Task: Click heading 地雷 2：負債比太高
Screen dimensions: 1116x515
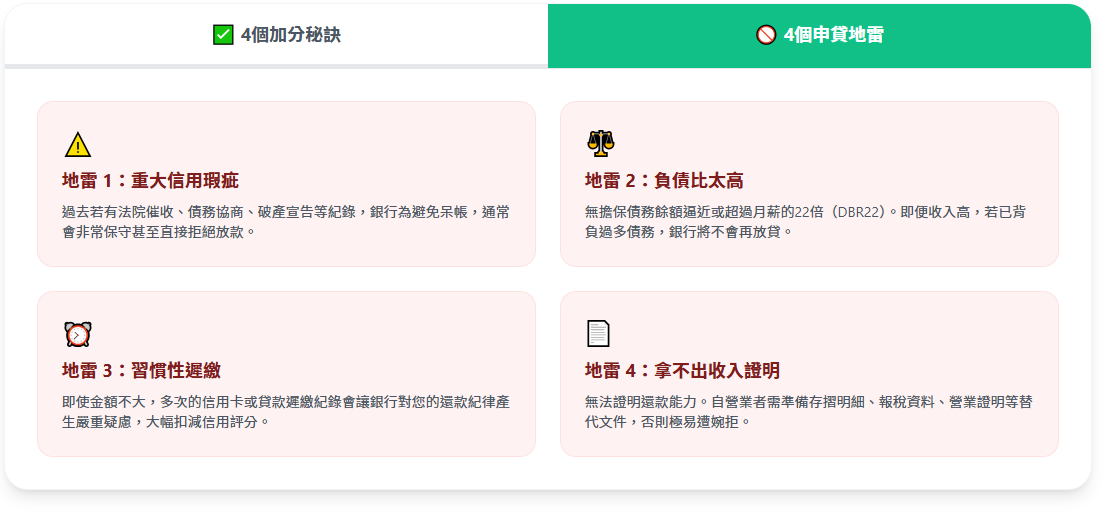Action: point(664,181)
